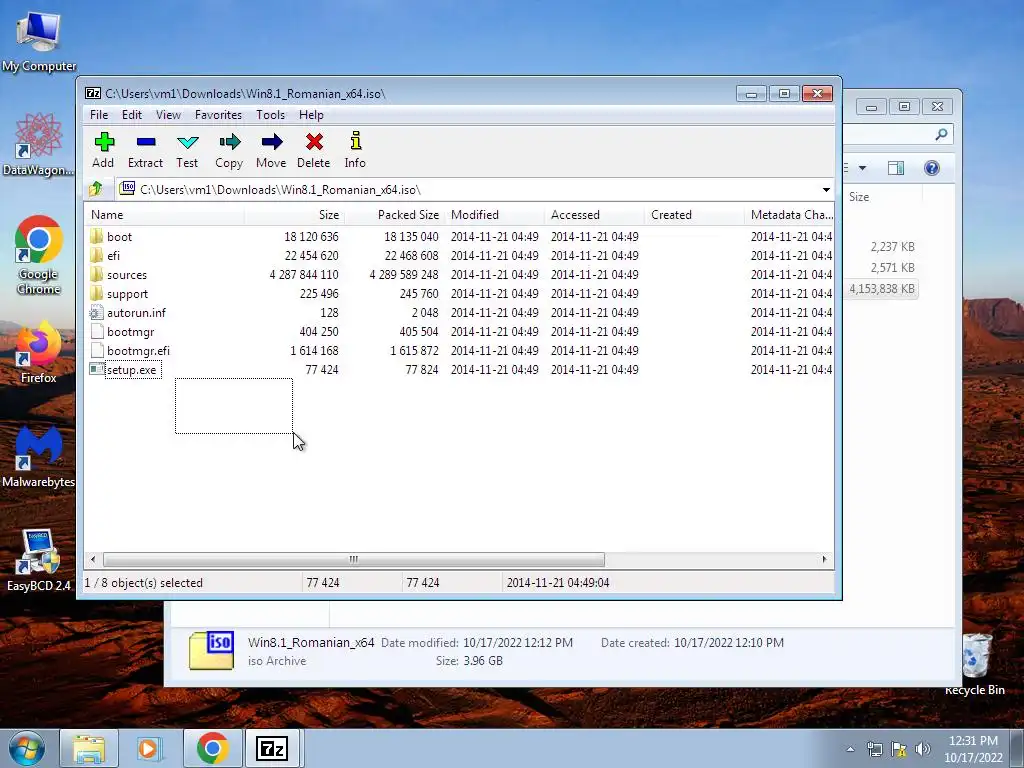Go up one folder level arrow icon
The height and width of the screenshot is (768, 1024).
96,189
